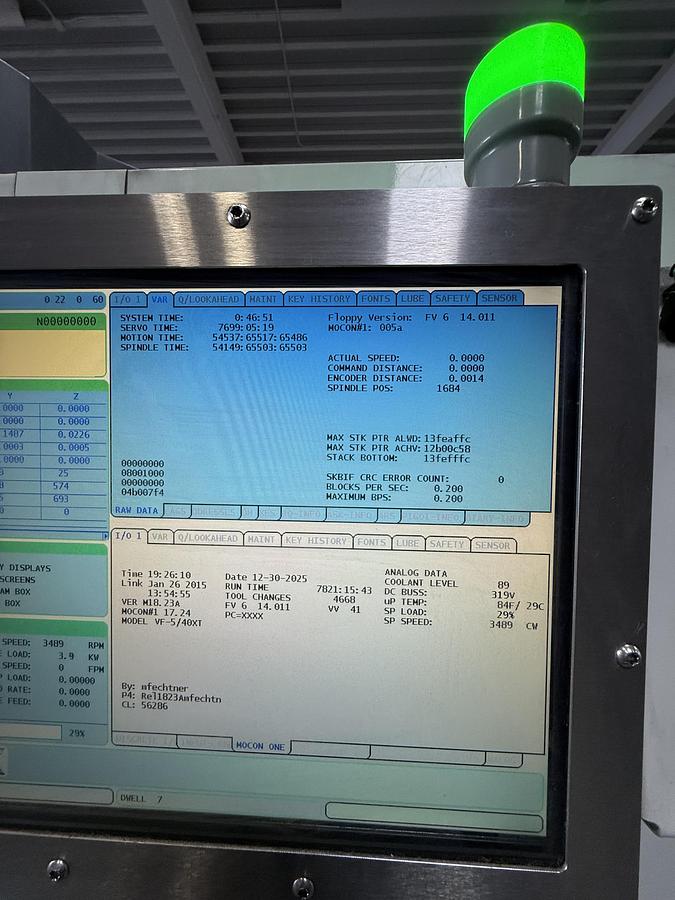Select the FONTS tab in the lower panel
The height and width of the screenshot is (900, 675).
[x=371, y=542]
